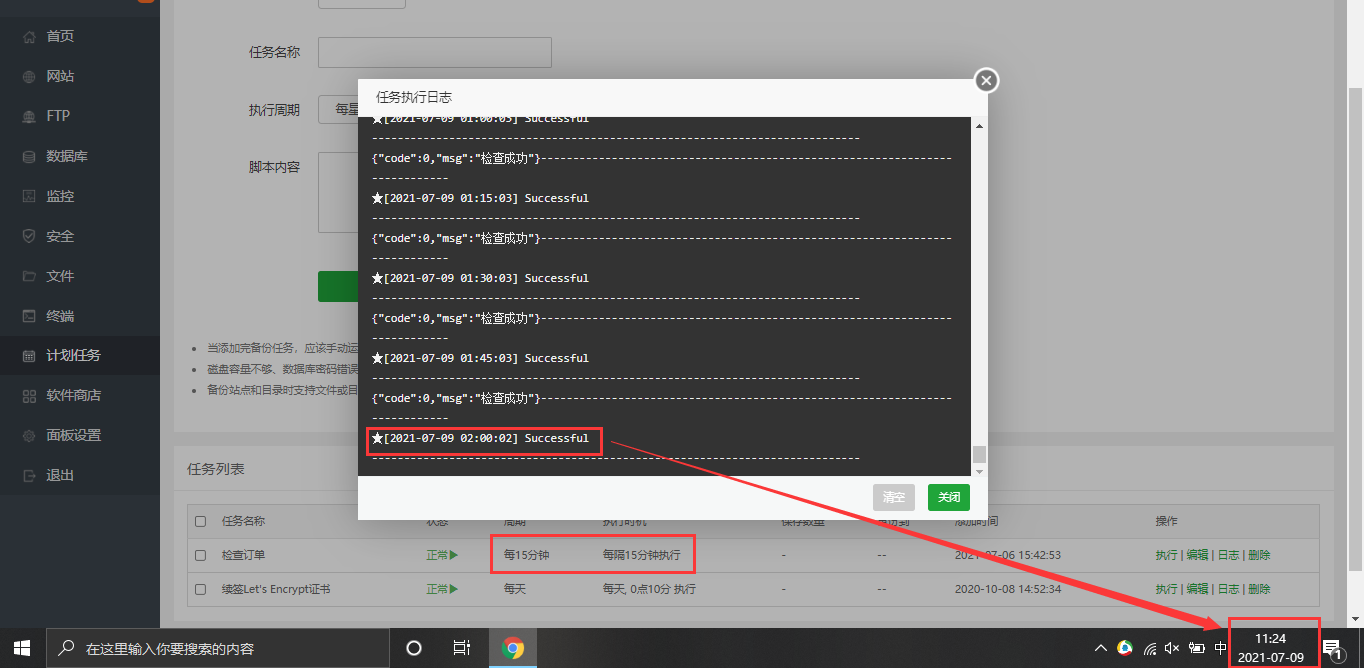Open 安全 shield icon in sidebar
The image size is (1364, 668).
click(x=29, y=236)
